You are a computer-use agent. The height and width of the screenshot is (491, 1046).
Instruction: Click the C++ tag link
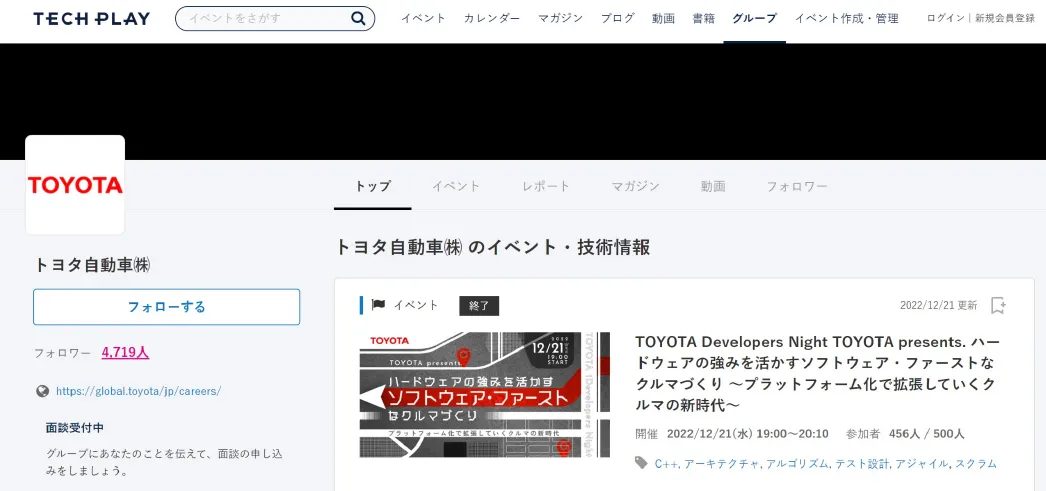click(666, 464)
